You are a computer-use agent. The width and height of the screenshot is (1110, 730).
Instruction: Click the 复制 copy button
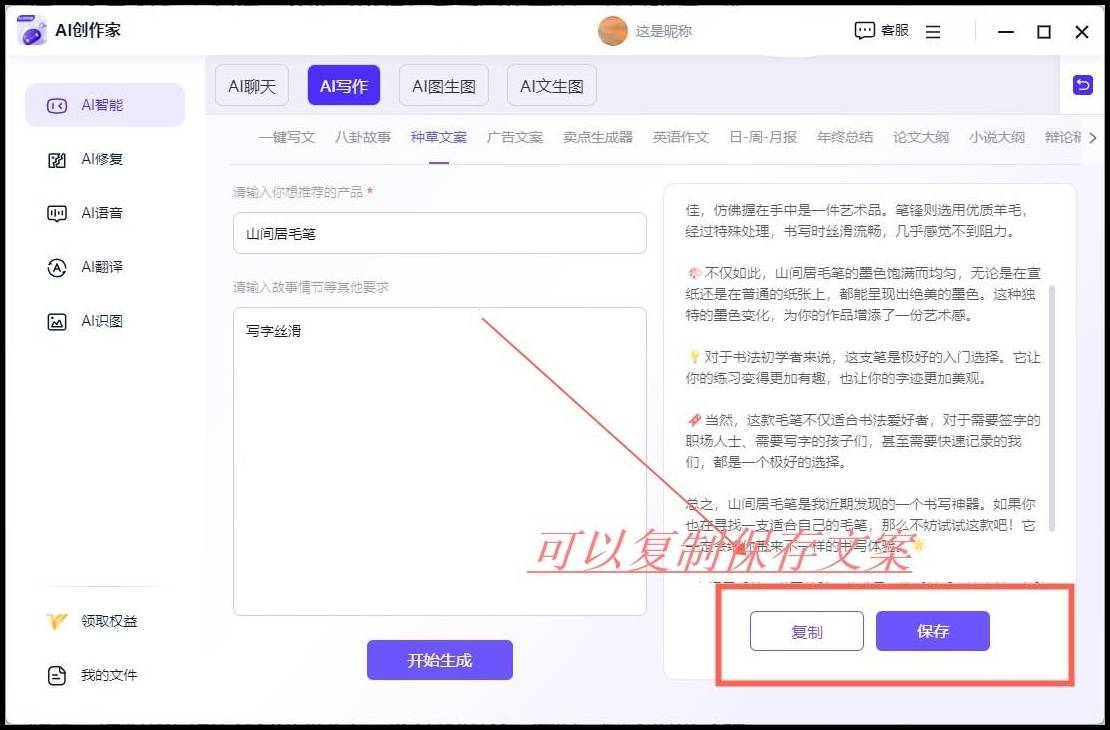click(x=806, y=632)
